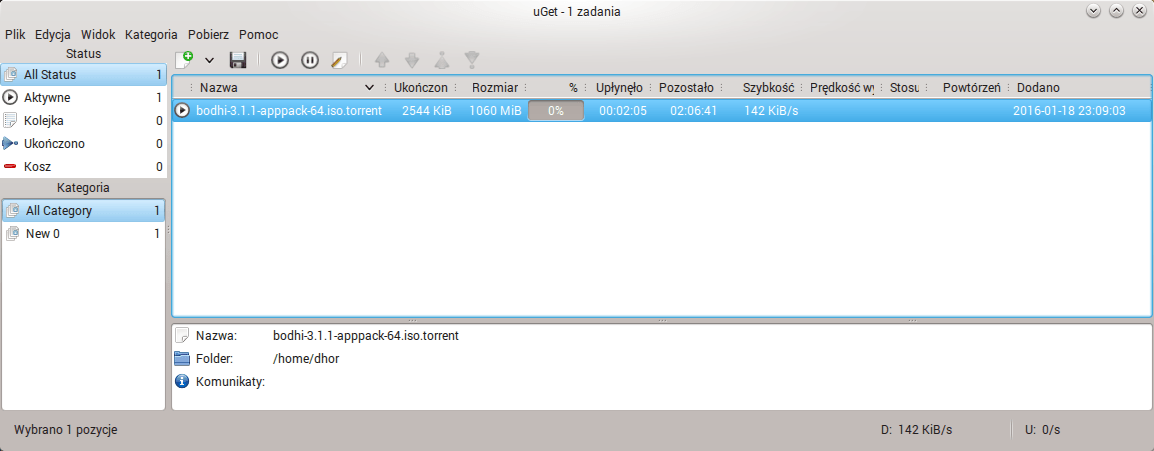Open the download properties edit icon
Screen dimensions: 1154x451
click(339, 60)
